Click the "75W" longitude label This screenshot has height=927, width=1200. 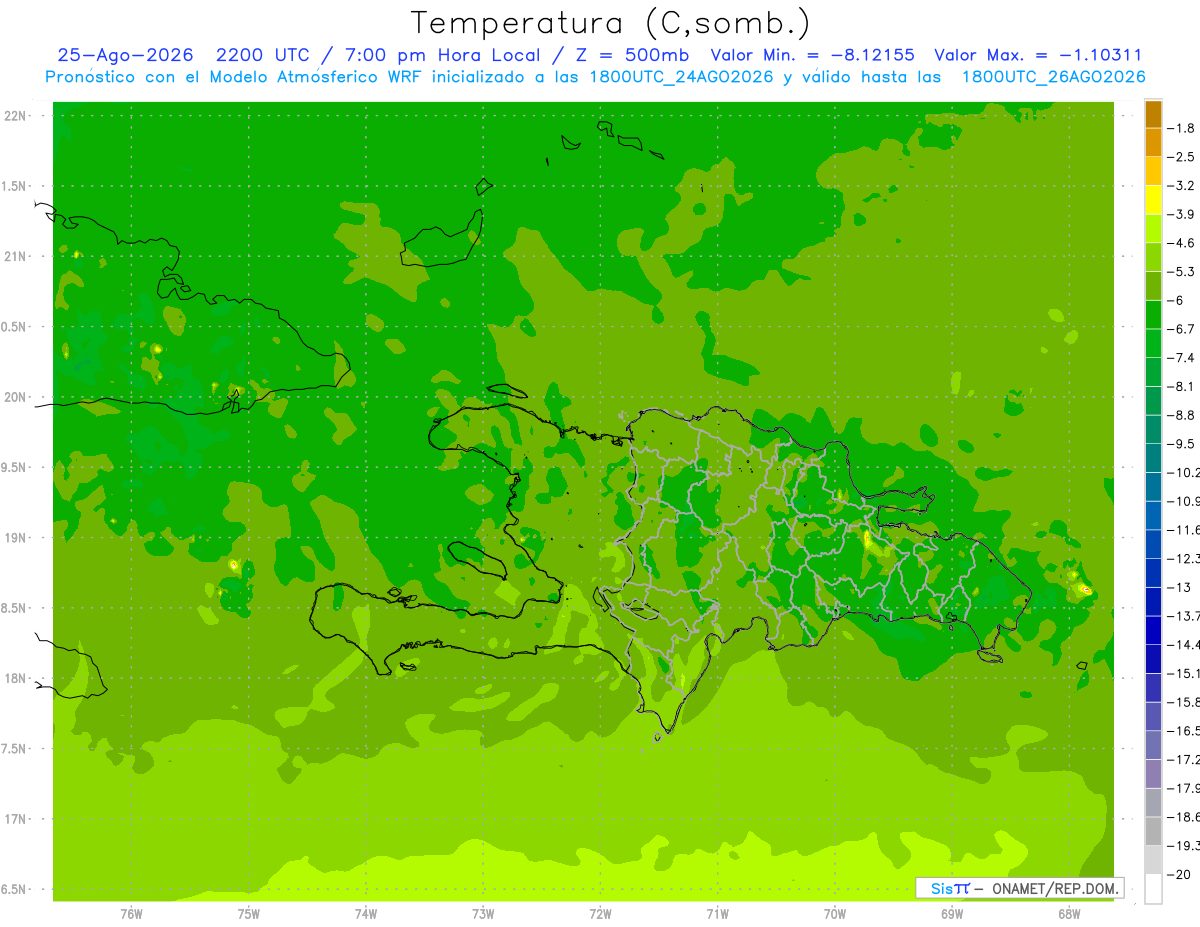(248, 913)
